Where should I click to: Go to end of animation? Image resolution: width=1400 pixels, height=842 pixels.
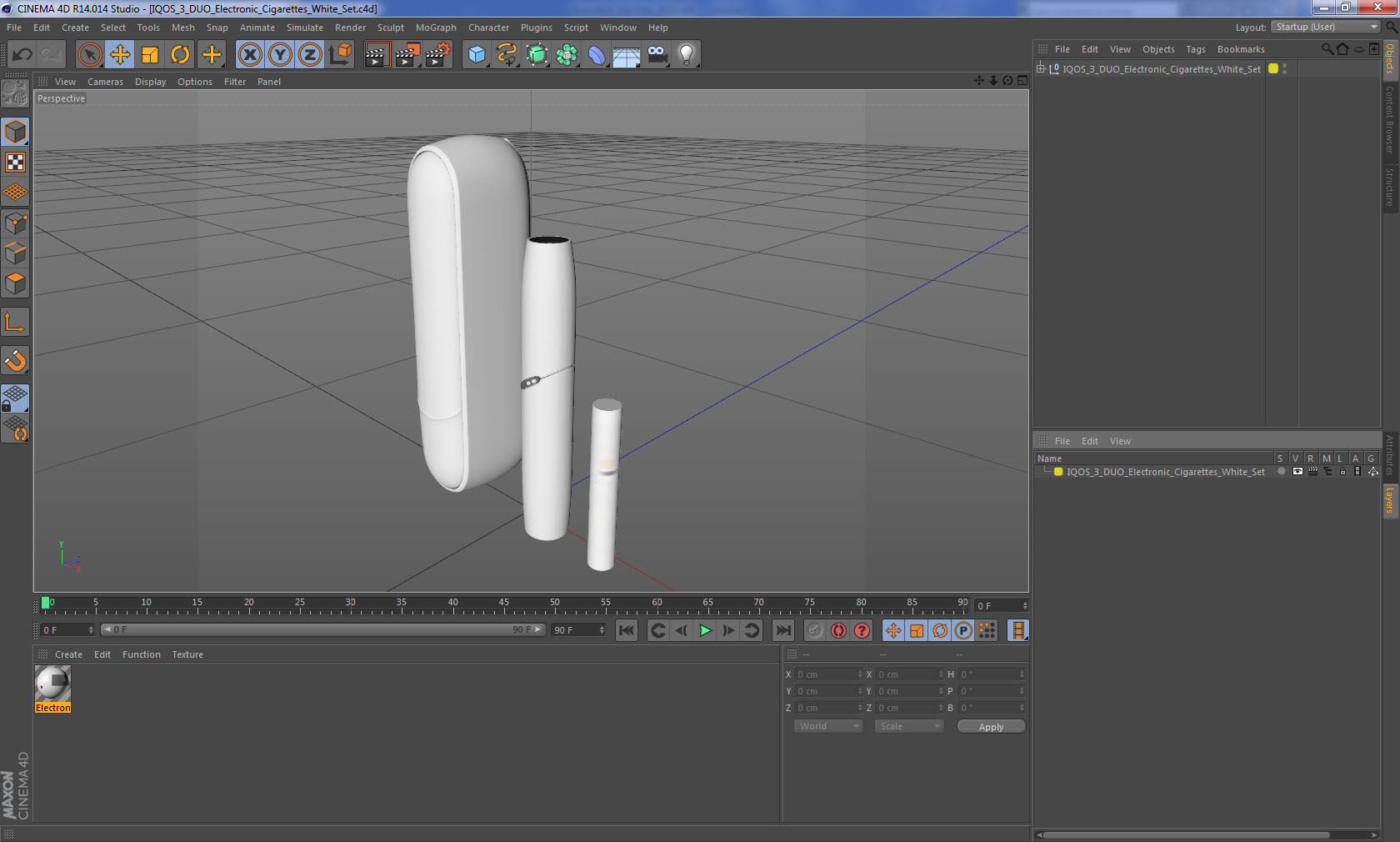pos(782,630)
